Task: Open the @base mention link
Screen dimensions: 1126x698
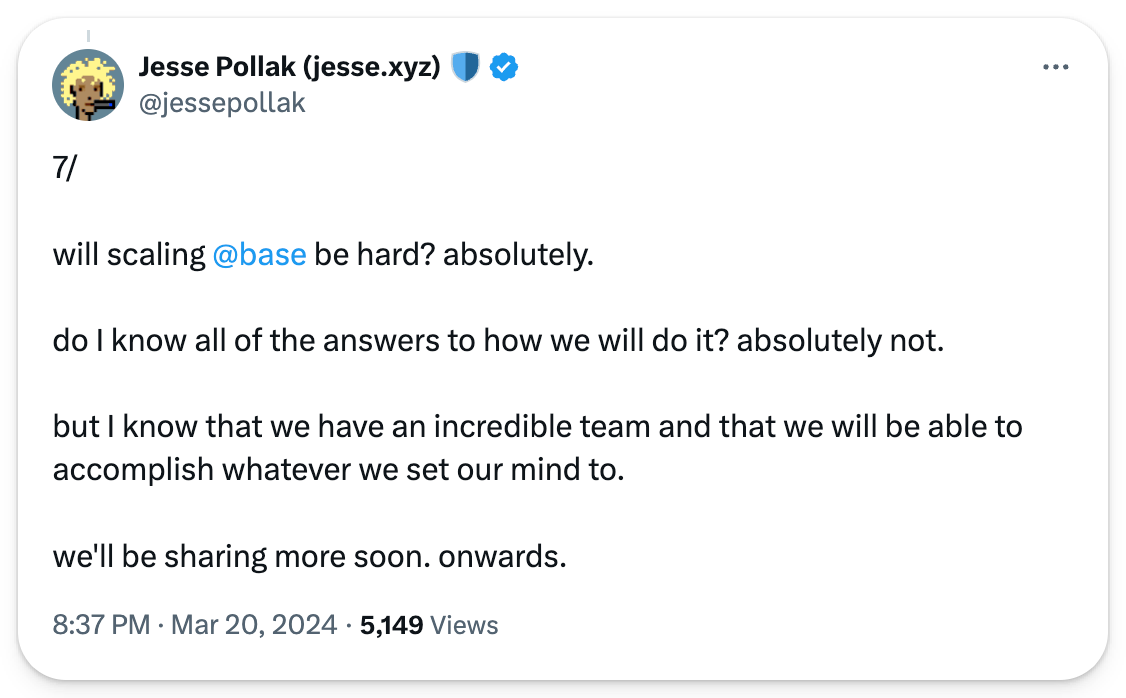Action: [259, 255]
